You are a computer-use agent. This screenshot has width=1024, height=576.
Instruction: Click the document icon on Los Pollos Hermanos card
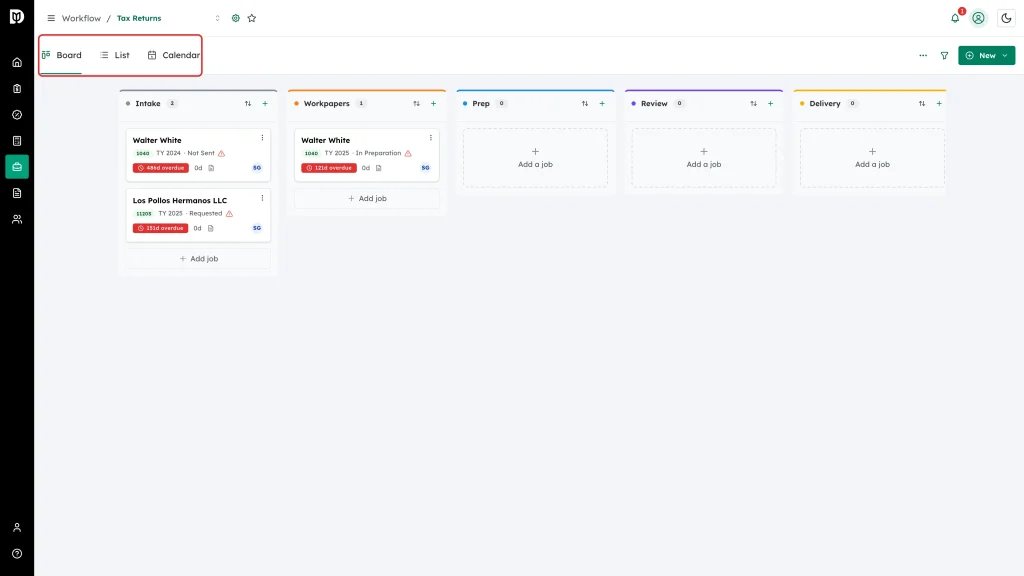coord(210,228)
